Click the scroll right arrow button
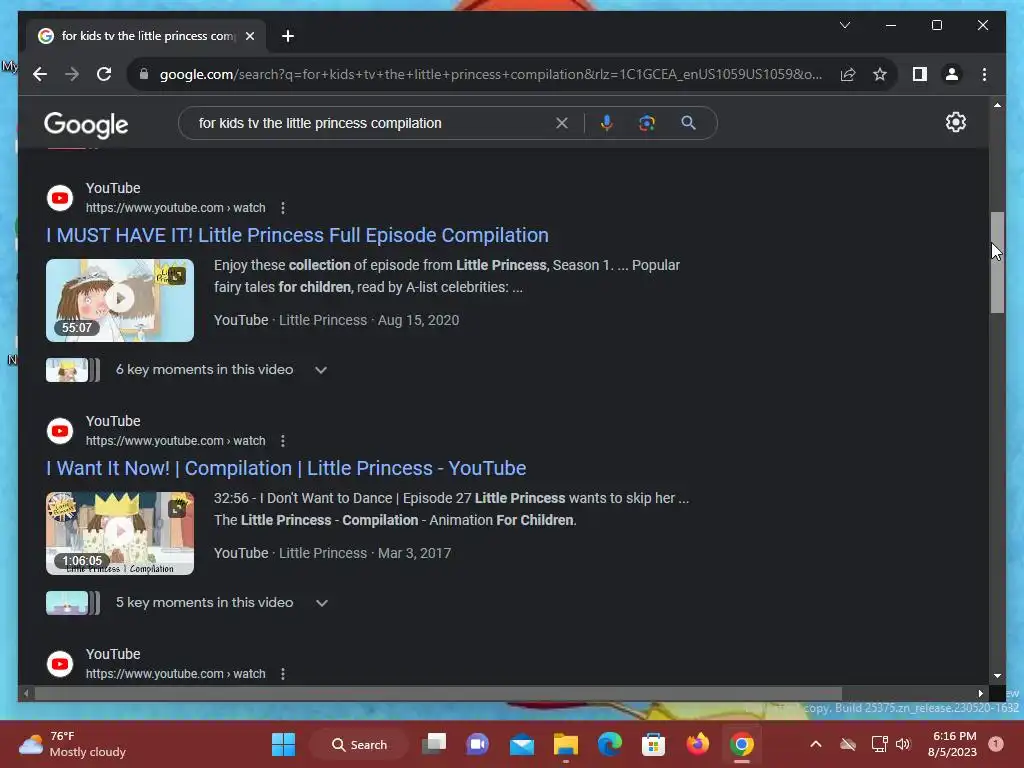The image size is (1024, 768). click(x=980, y=693)
